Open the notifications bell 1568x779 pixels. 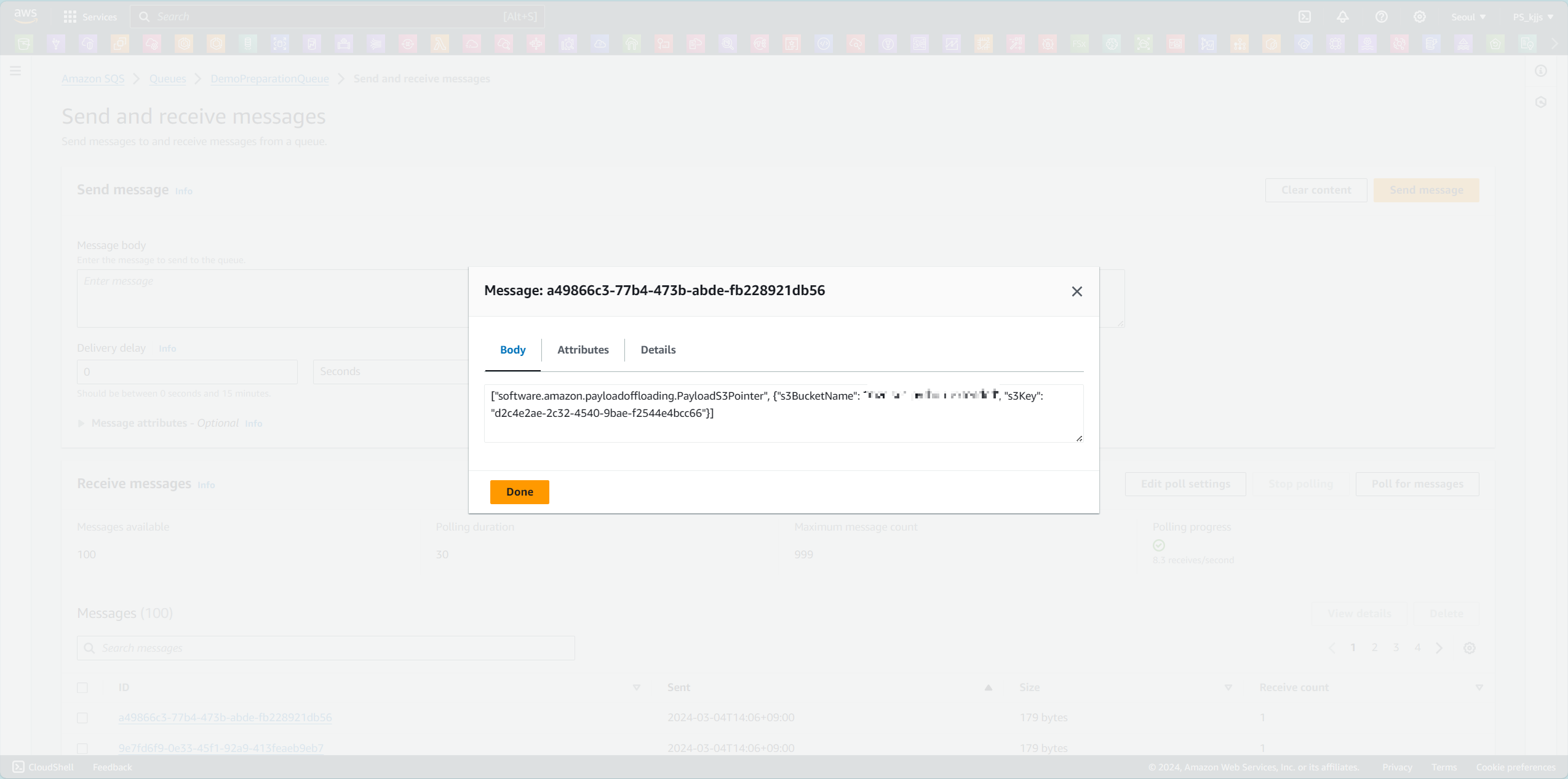[x=1343, y=17]
